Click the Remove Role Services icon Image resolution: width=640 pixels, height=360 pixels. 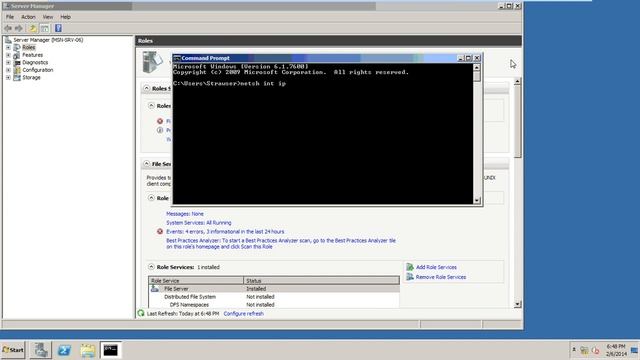click(x=410, y=277)
